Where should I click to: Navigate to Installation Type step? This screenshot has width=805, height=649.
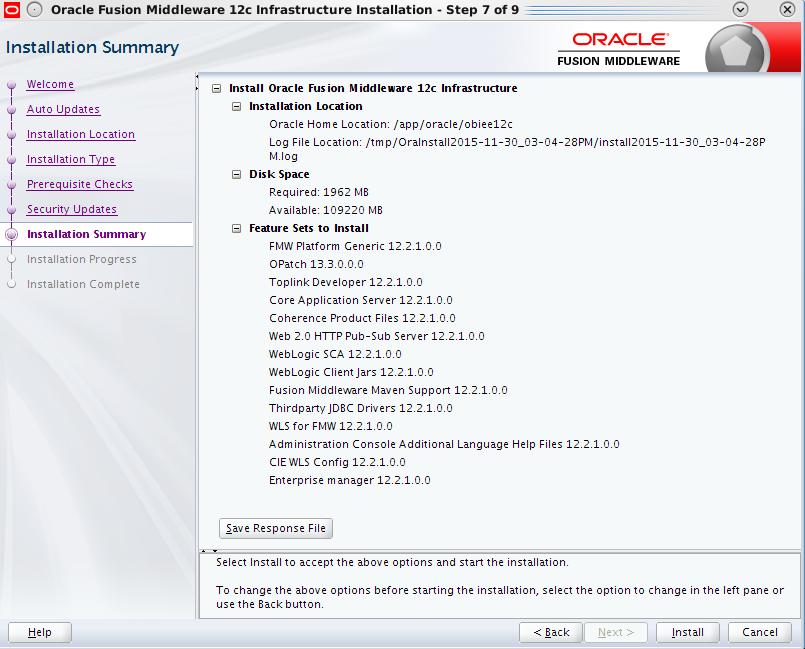pyautogui.click(x=71, y=159)
